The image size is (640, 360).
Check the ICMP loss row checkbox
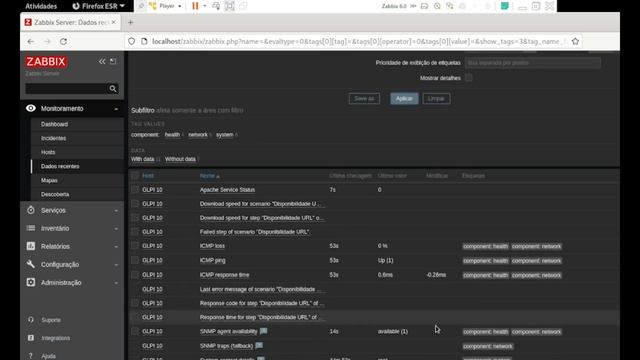tap(135, 246)
